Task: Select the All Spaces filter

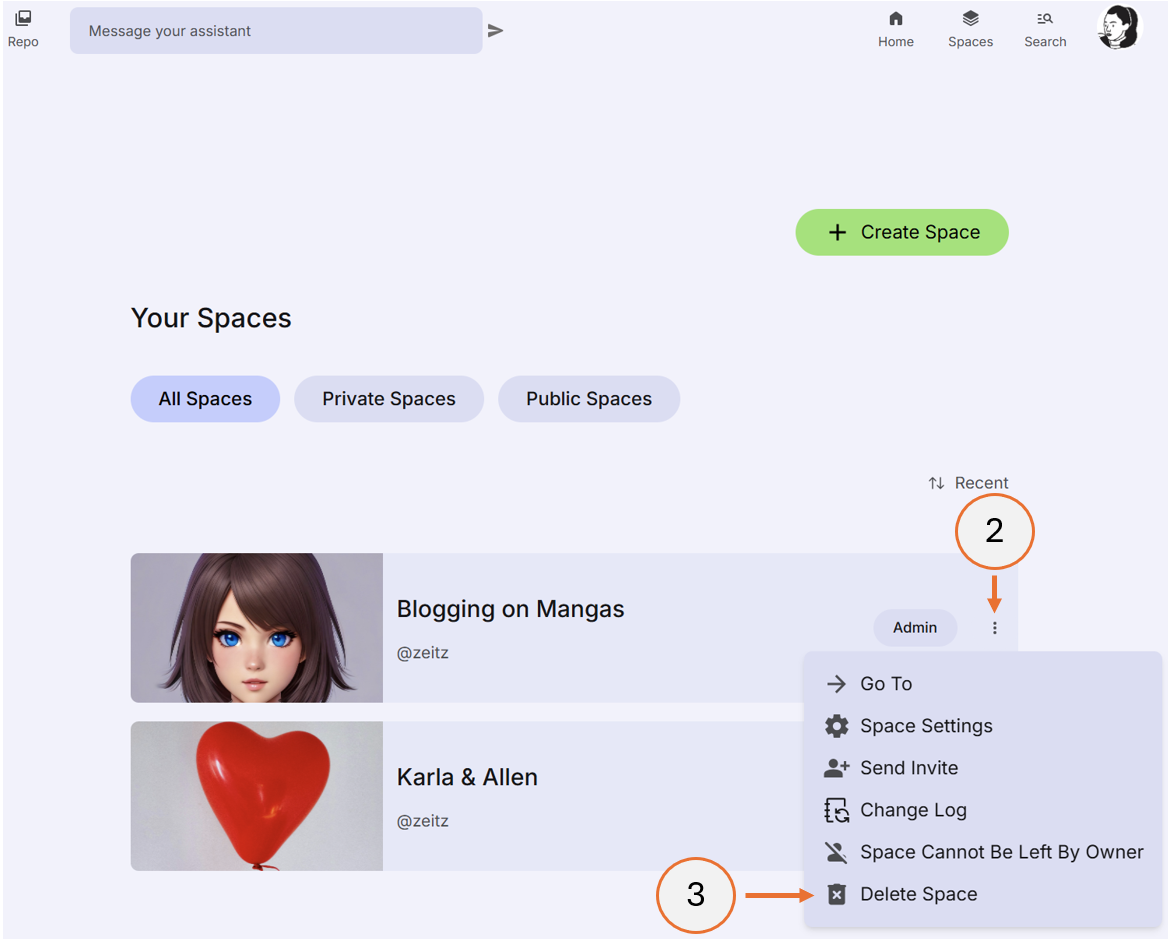Action: [x=205, y=398]
